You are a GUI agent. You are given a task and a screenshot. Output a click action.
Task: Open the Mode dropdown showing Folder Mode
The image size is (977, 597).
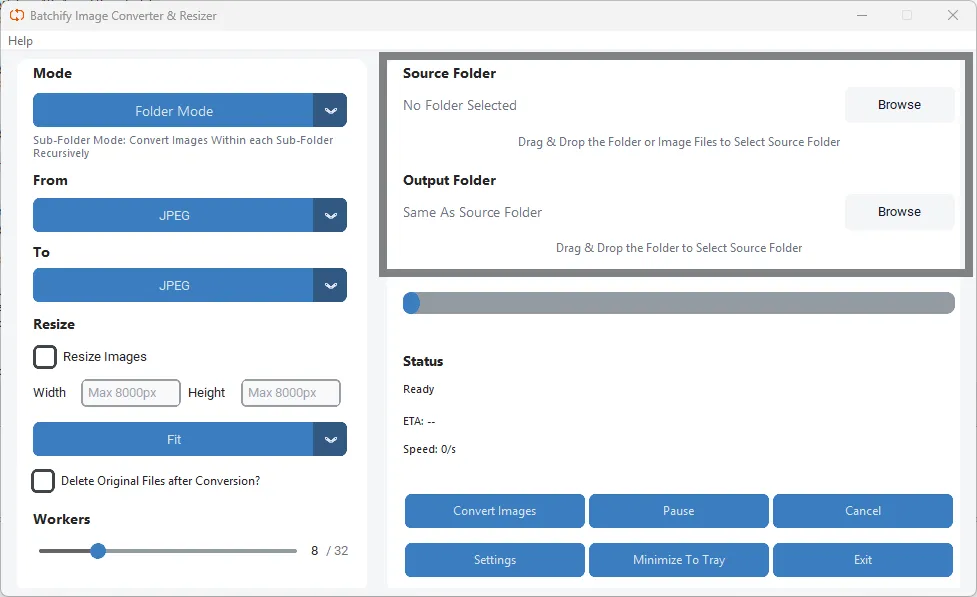click(175, 110)
